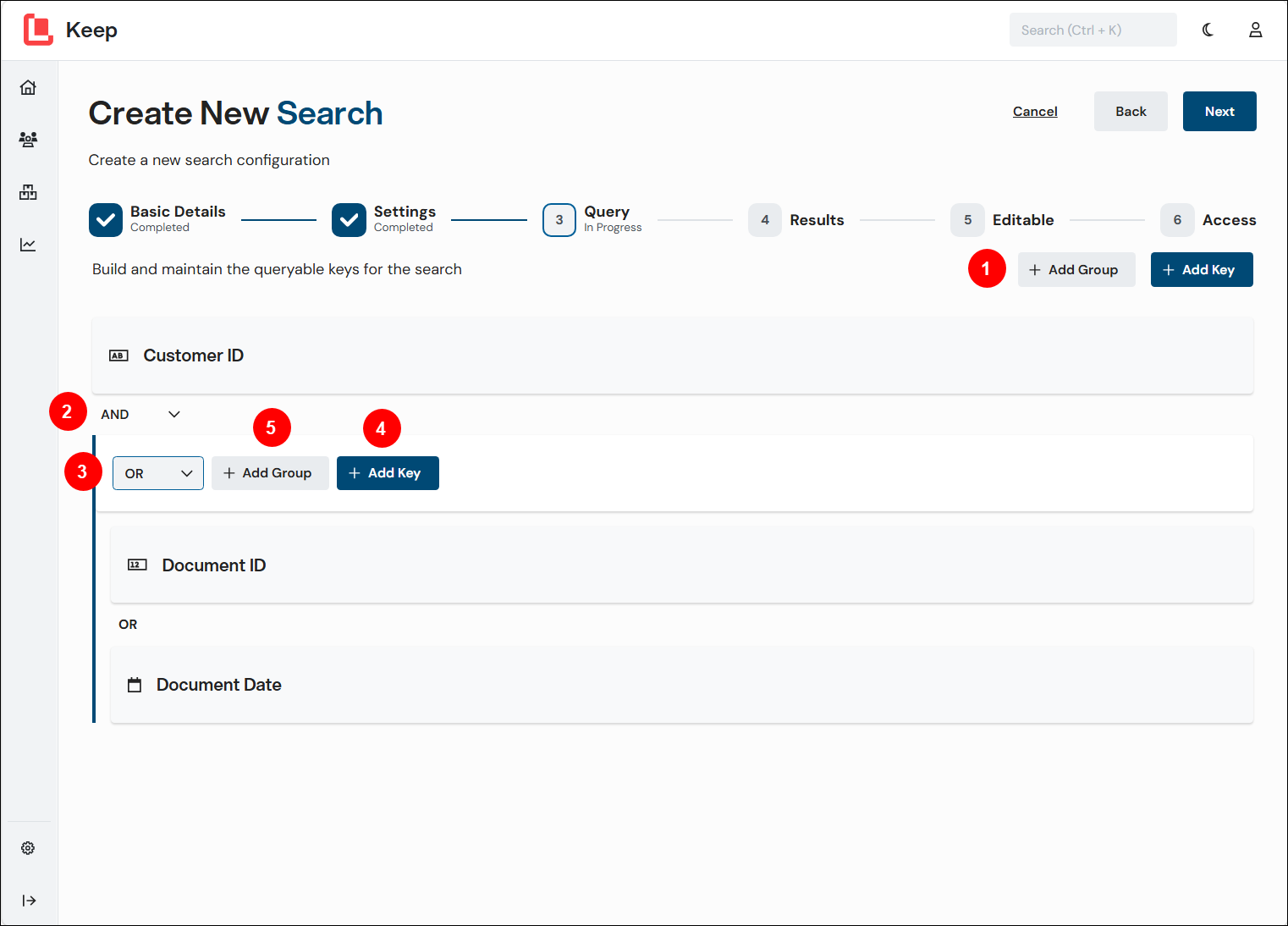The width and height of the screenshot is (1288, 926).
Task: Open the user profile icon
Action: [1256, 30]
